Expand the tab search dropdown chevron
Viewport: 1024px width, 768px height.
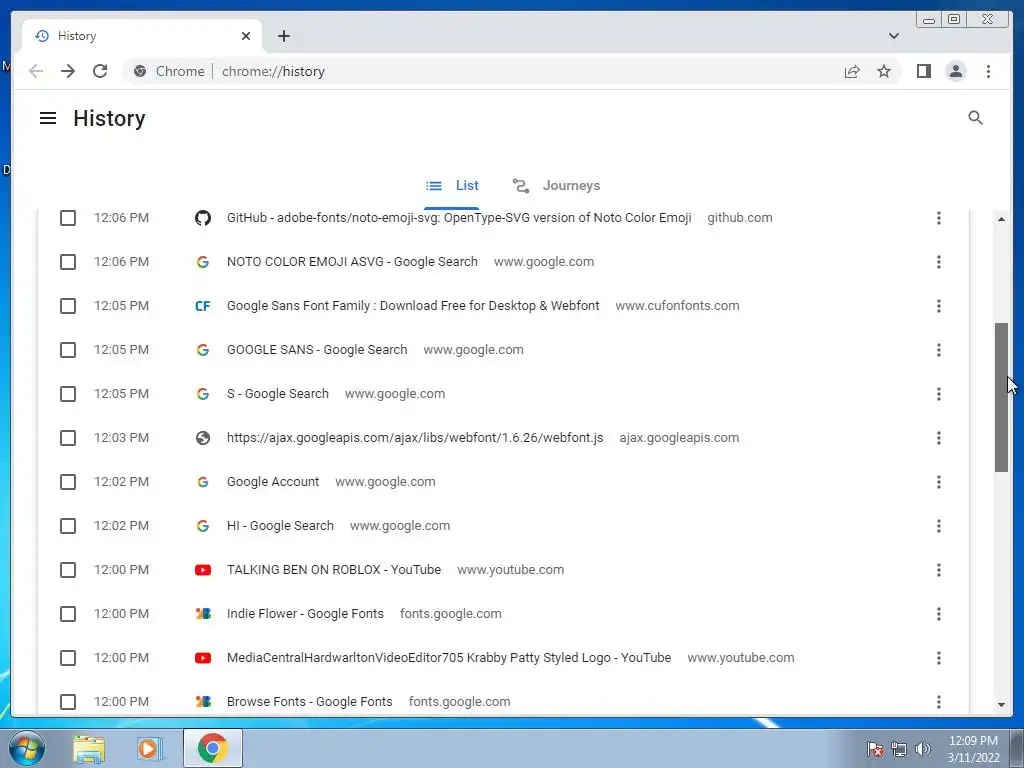(x=893, y=36)
